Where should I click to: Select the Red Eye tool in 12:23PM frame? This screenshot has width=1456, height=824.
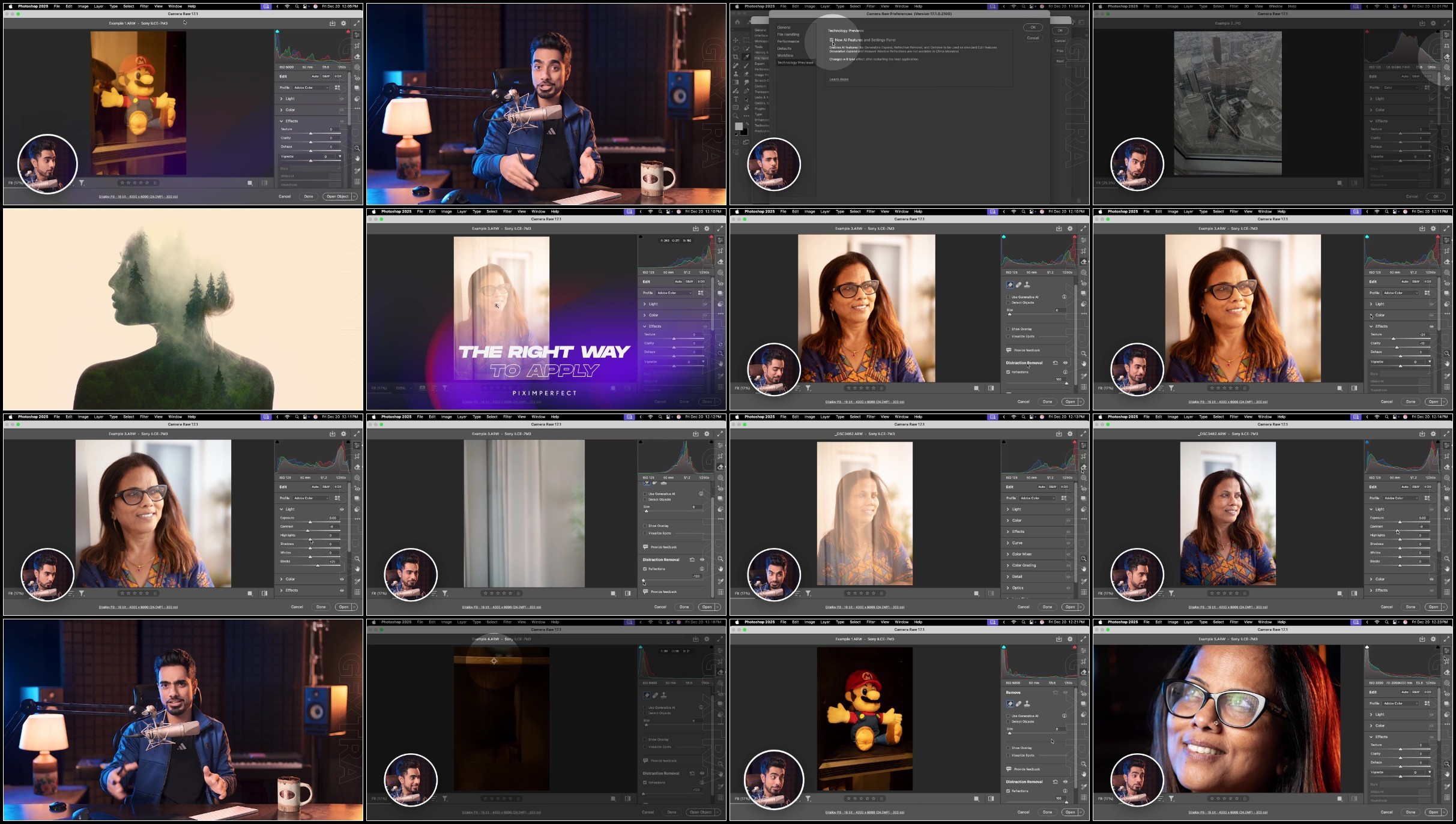point(1447,694)
